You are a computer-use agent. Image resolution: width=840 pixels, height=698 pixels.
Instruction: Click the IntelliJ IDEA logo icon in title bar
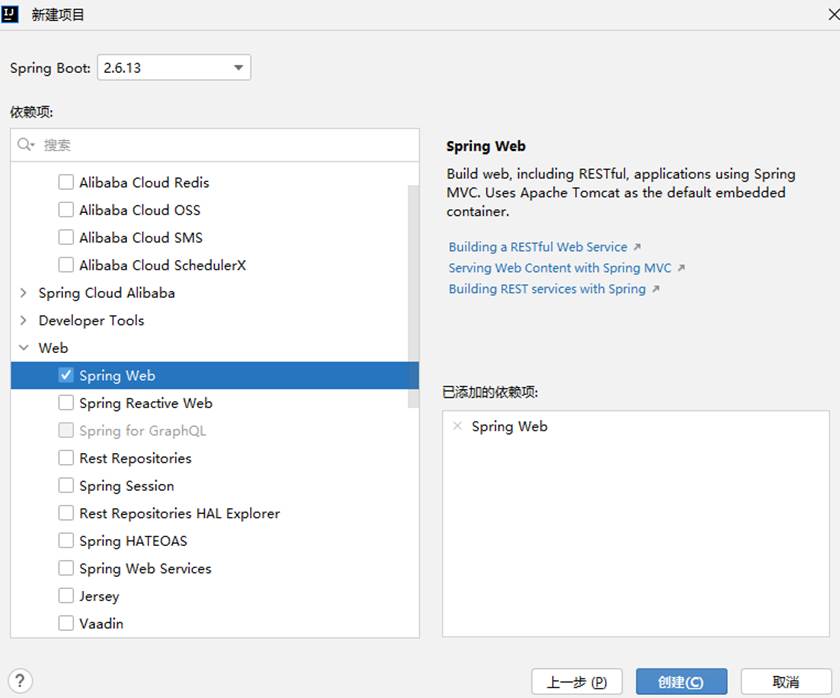coord(10,14)
